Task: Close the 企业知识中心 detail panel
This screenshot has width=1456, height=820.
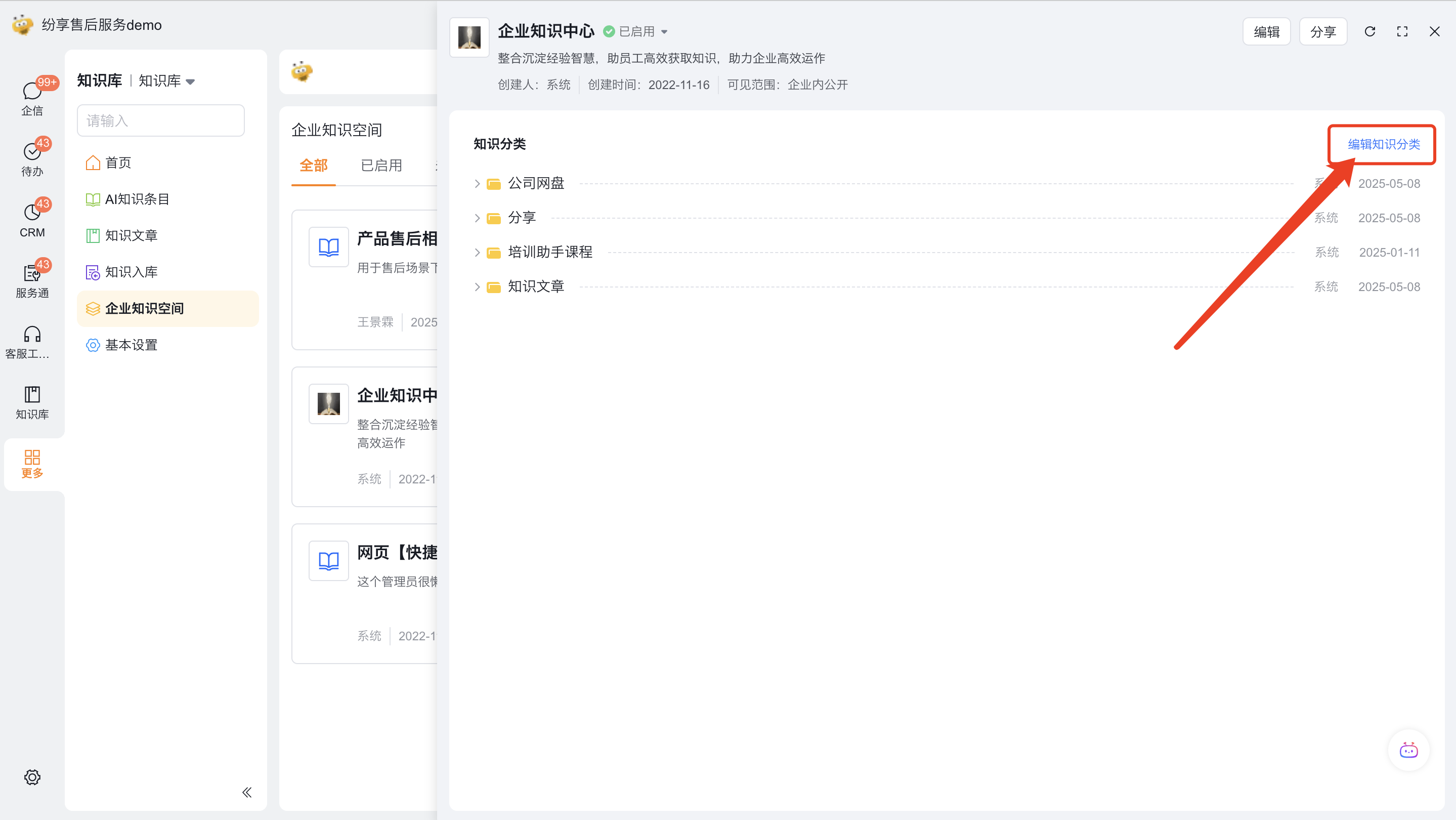Action: coord(1435,32)
